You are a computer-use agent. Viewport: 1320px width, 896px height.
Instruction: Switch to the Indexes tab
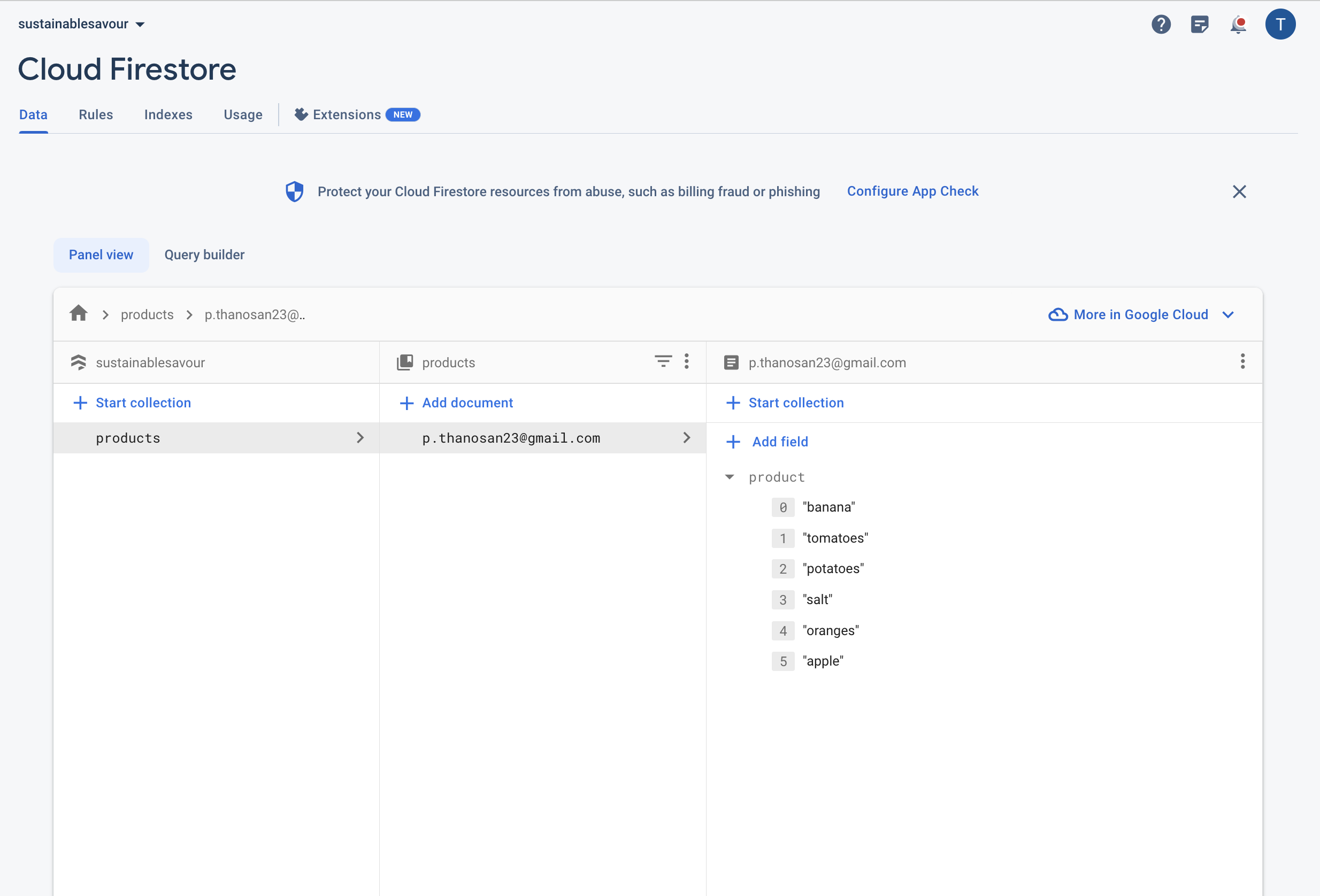168,115
